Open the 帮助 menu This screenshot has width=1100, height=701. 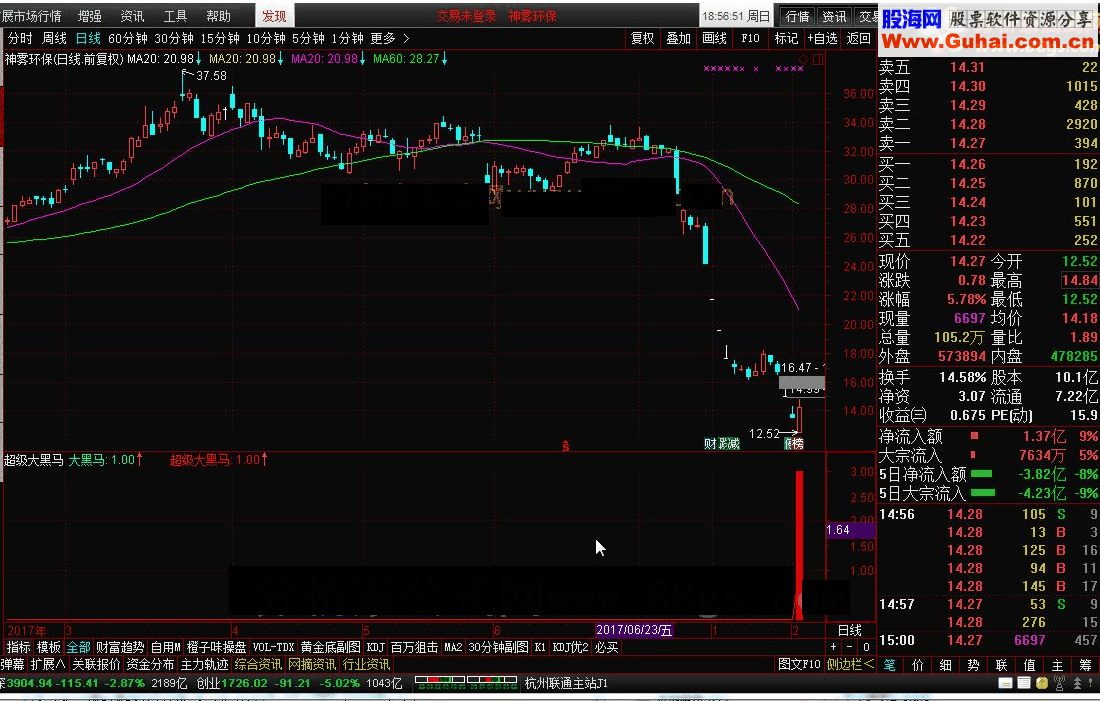pyautogui.click(x=218, y=15)
